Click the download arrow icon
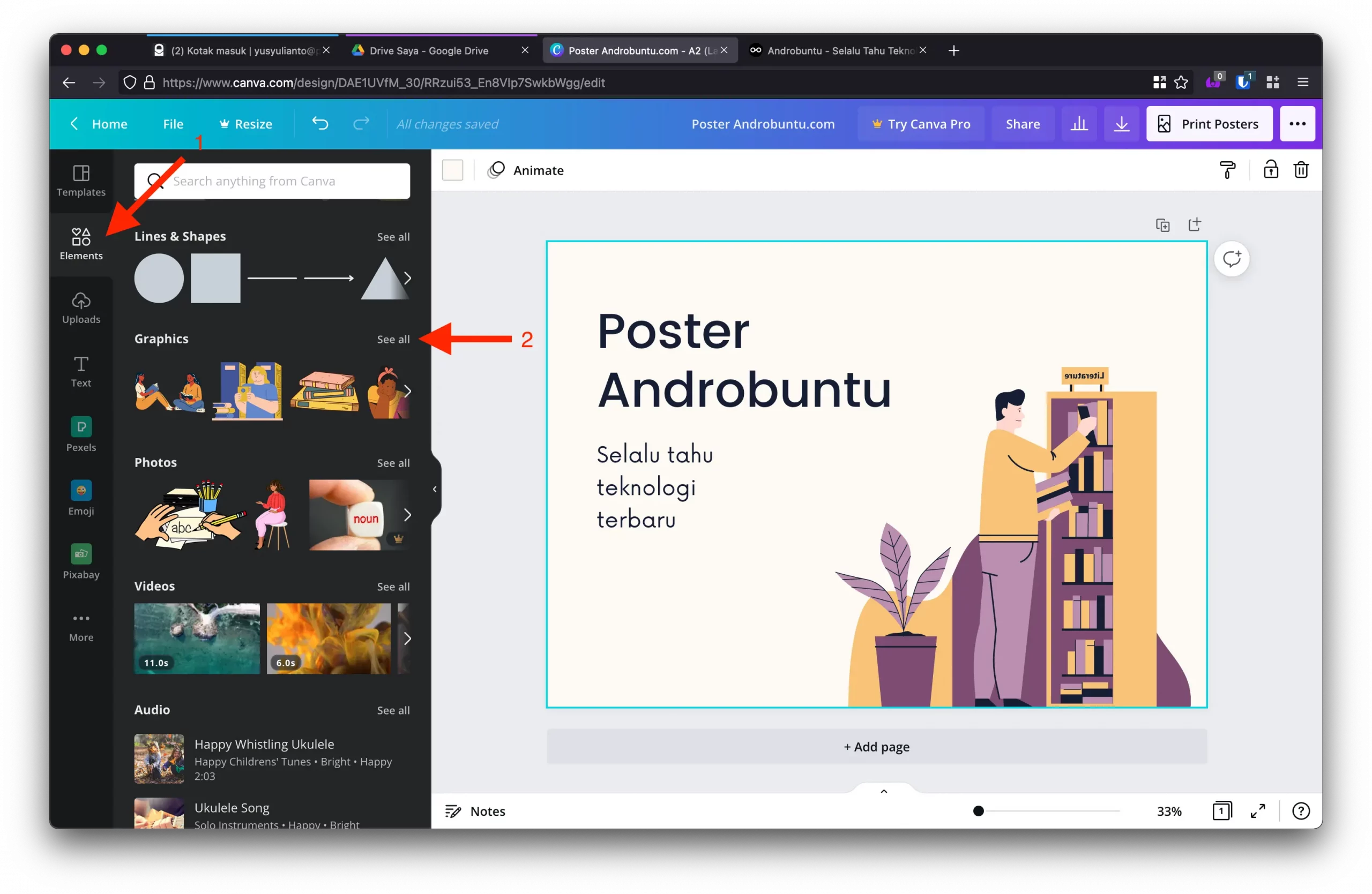The image size is (1372, 894). click(1121, 124)
